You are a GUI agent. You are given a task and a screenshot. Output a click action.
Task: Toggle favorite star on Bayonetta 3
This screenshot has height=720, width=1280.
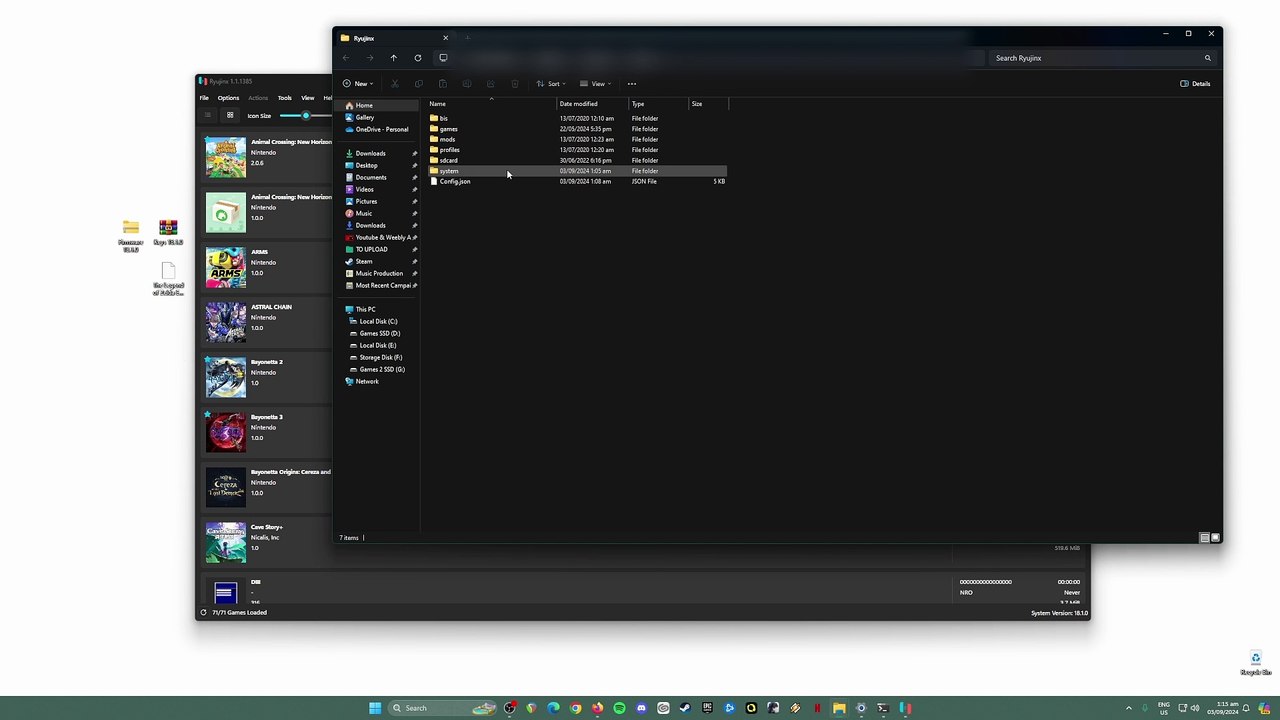[x=208, y=414]
